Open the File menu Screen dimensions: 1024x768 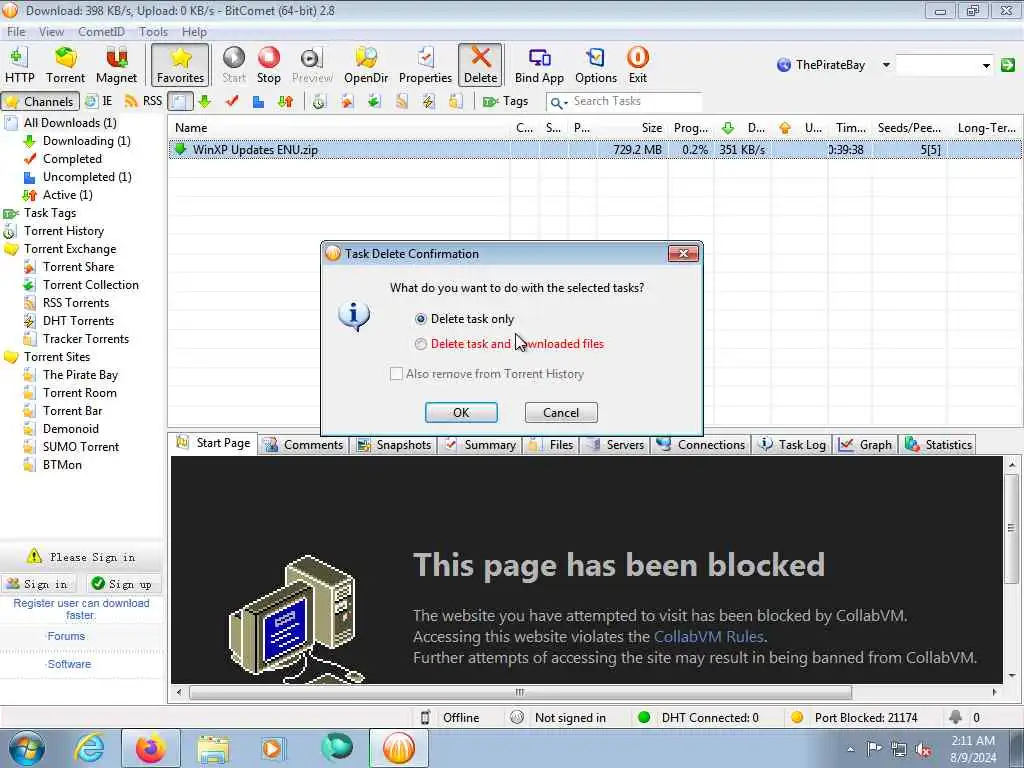(16, 31)
